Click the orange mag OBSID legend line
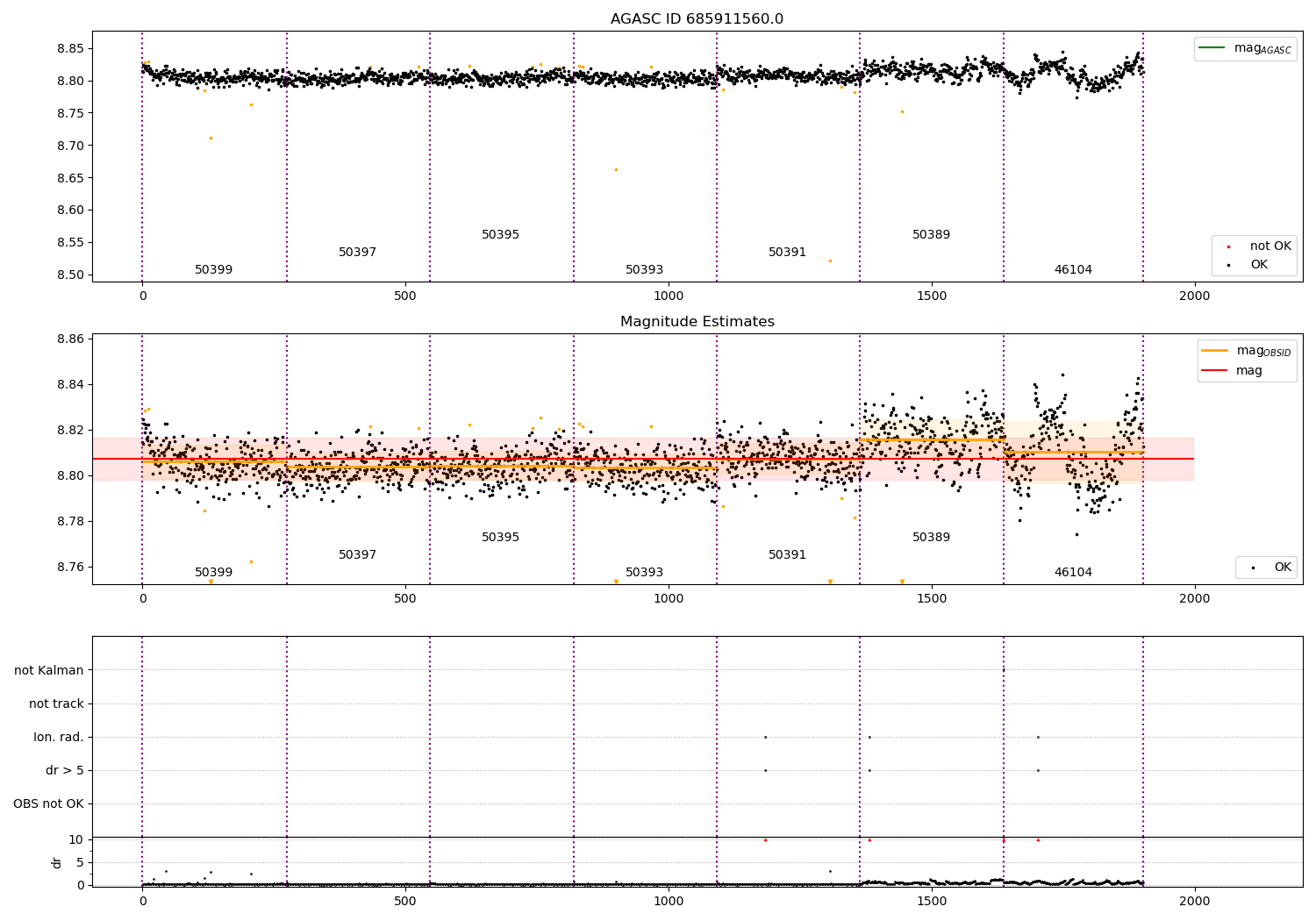 [1215, 351]
